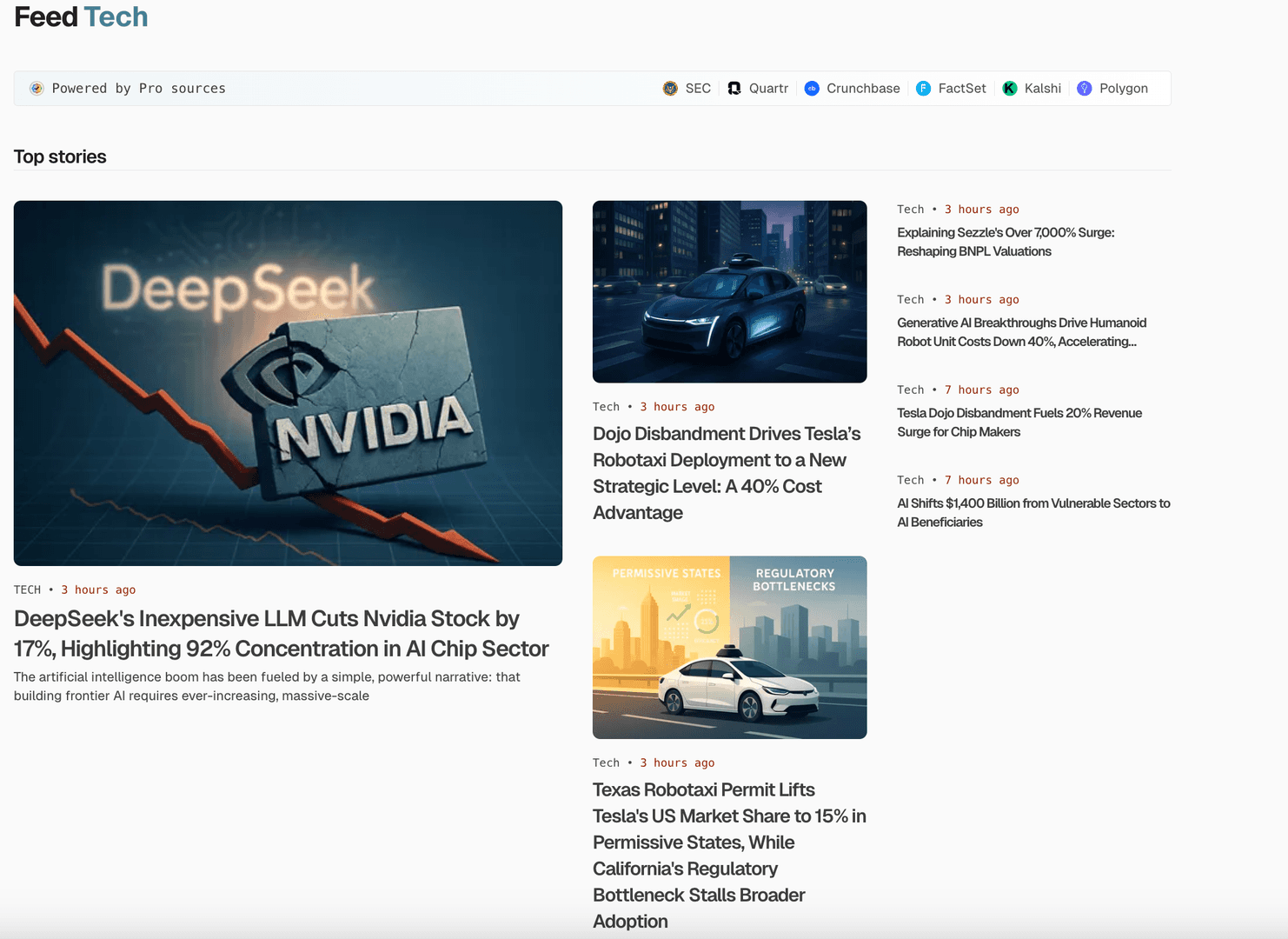Image resolution: width=1288 pixels, height=939 pixels.
Task: Open Generative AI Breakthroughs Humanoid Robot story
Action: (1021, 332)
